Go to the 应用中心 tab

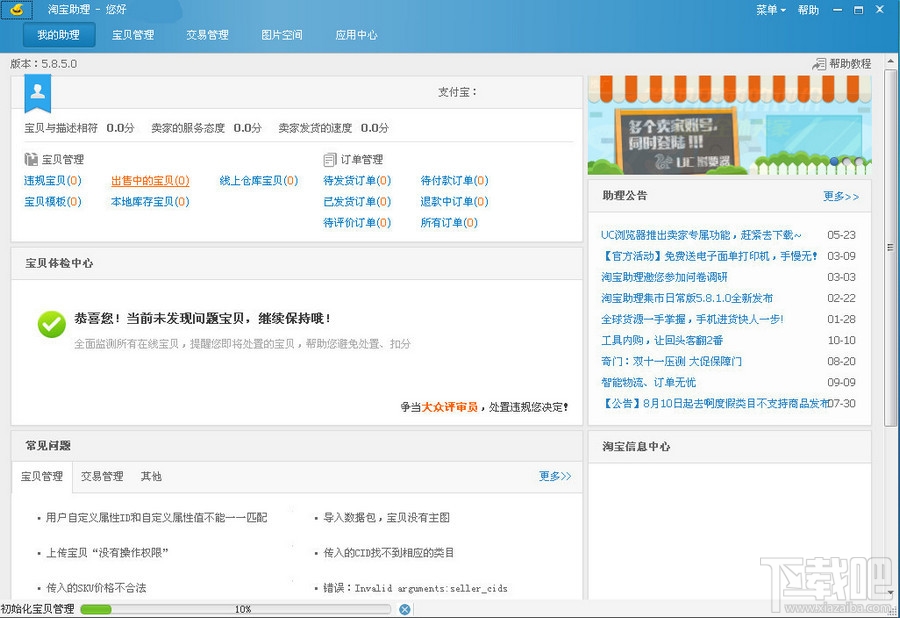point(356,35)
